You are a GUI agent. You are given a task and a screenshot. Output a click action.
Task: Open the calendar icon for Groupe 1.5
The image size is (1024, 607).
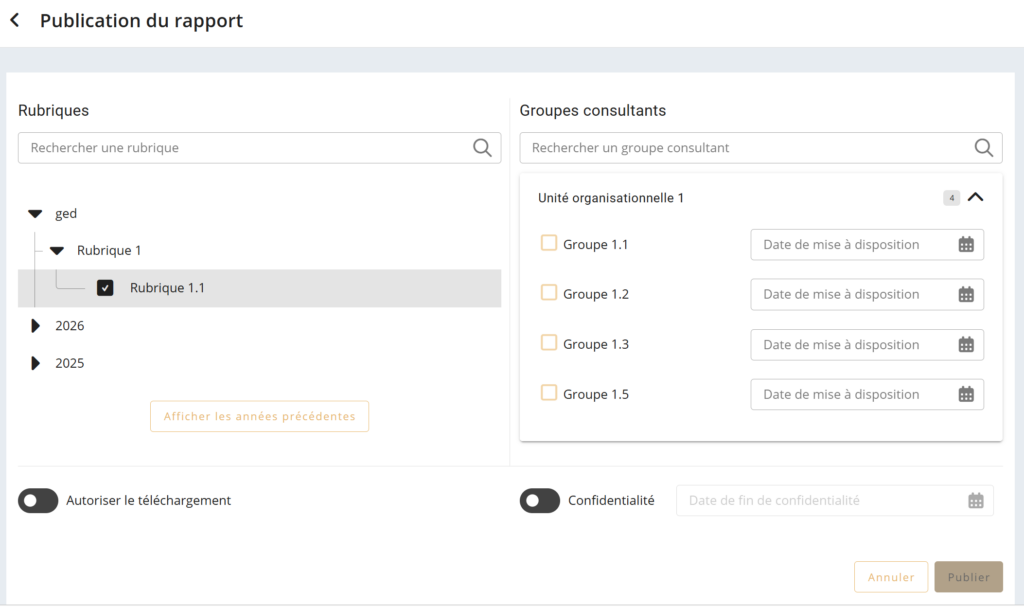click(966, 395)
